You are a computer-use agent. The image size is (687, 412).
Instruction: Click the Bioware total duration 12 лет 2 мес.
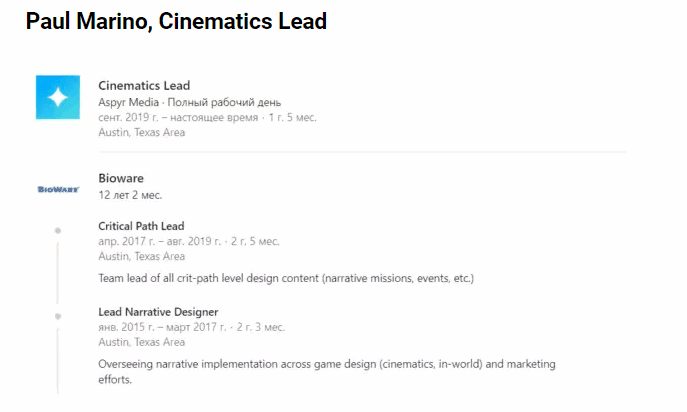pos(130,195)
